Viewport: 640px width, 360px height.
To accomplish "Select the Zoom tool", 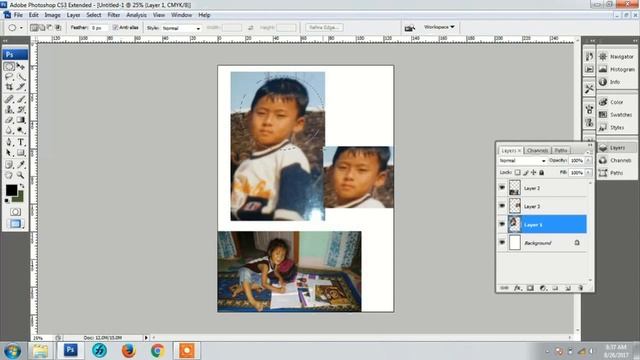I will pyautogui.click(x=21, y=175).
